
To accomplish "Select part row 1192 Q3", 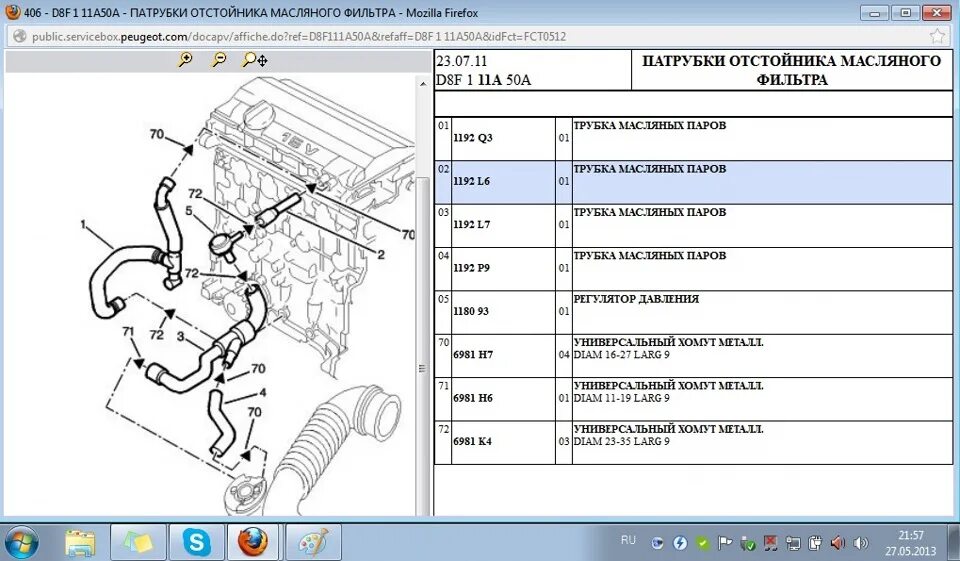I will (x=693, y=138).
